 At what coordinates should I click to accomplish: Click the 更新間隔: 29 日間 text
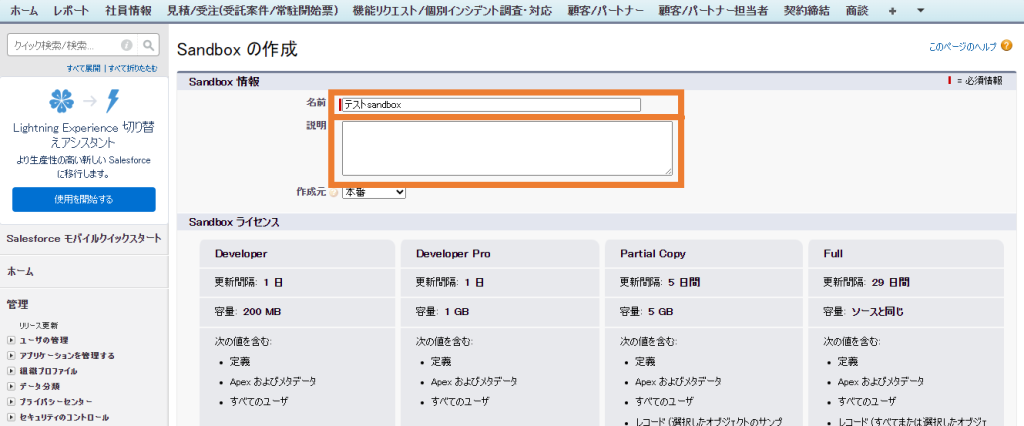pos(866,283)
